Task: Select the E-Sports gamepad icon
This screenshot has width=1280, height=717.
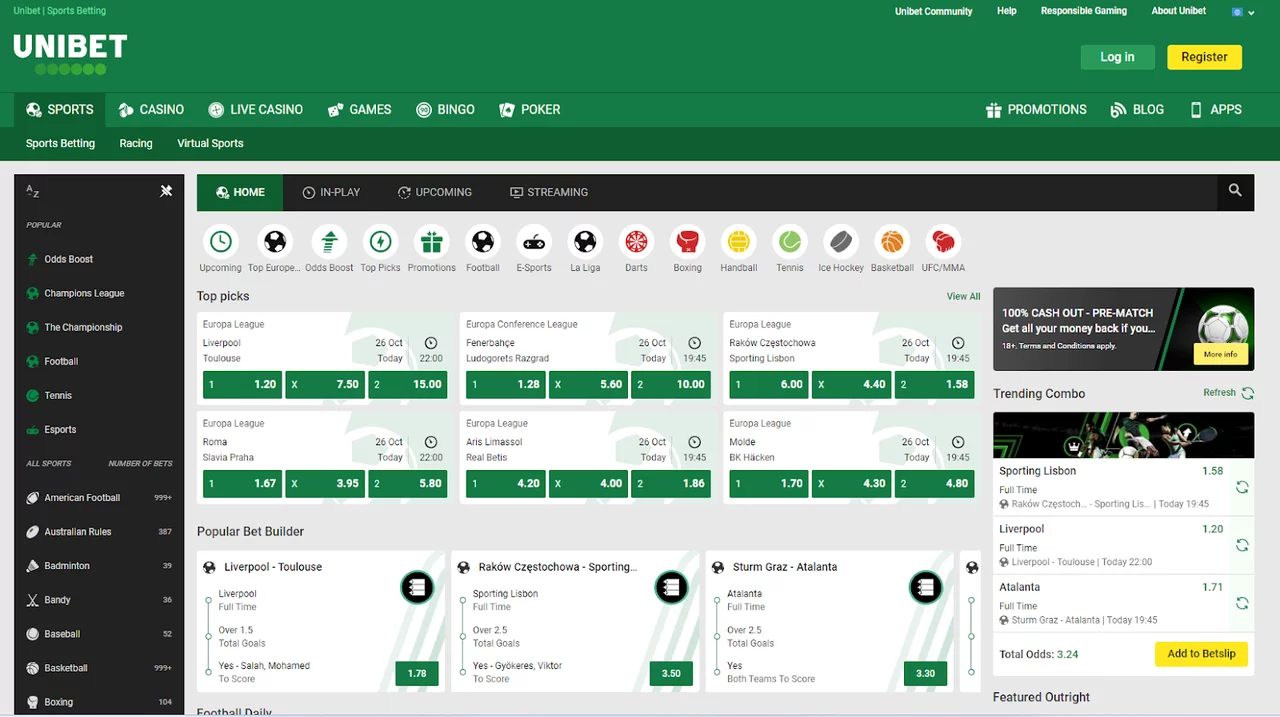Action: coord(534,241)
